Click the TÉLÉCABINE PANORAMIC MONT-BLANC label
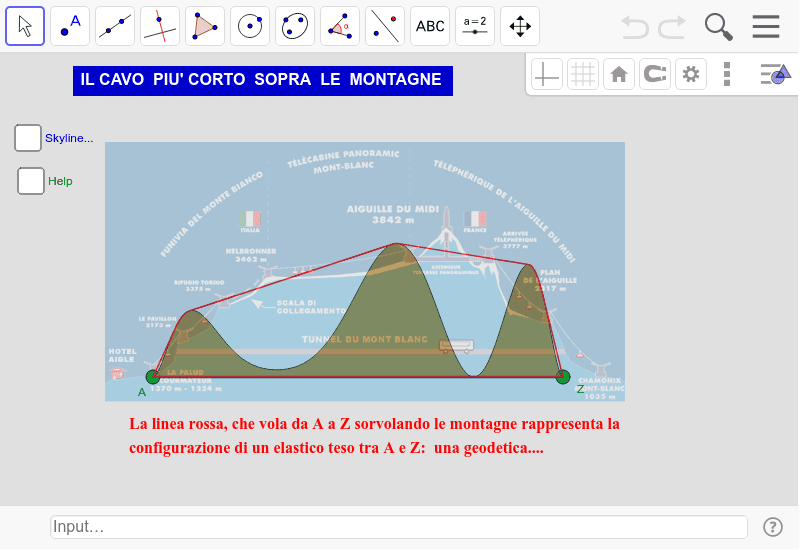Screen dimensions: 800x550 (x=343, y=160)
